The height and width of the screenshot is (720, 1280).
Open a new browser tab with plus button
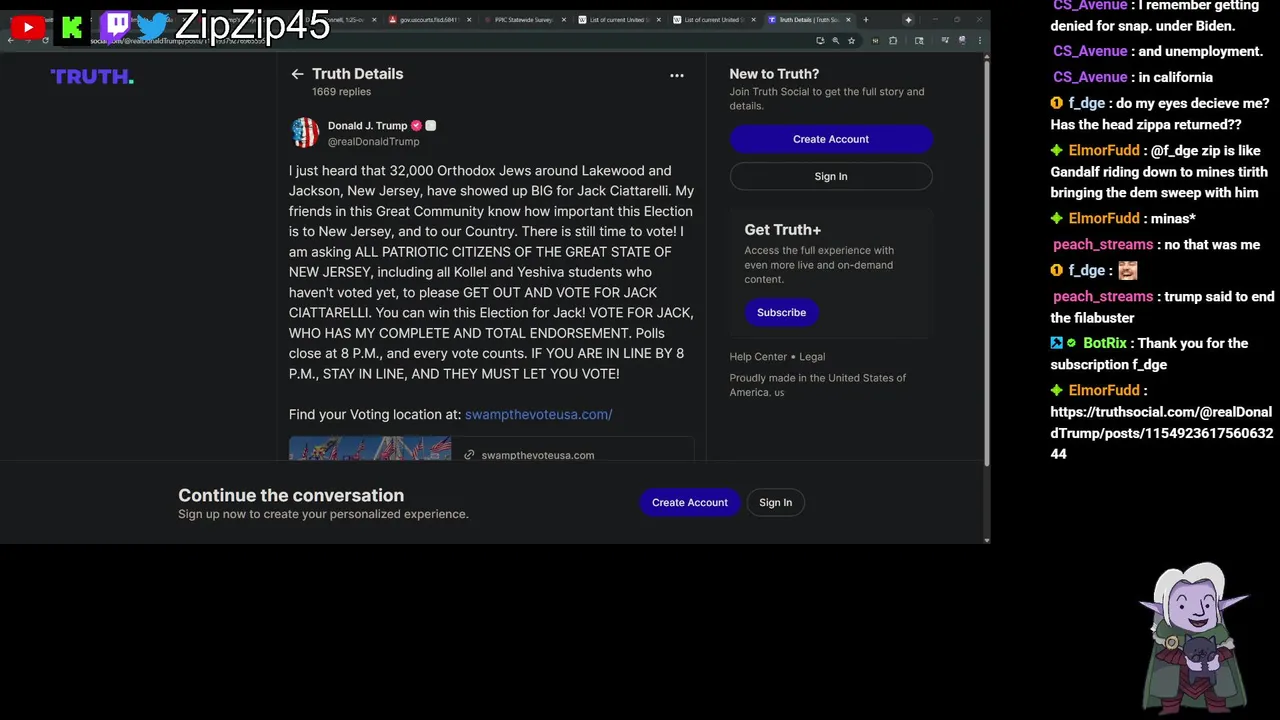click(866, 19)
